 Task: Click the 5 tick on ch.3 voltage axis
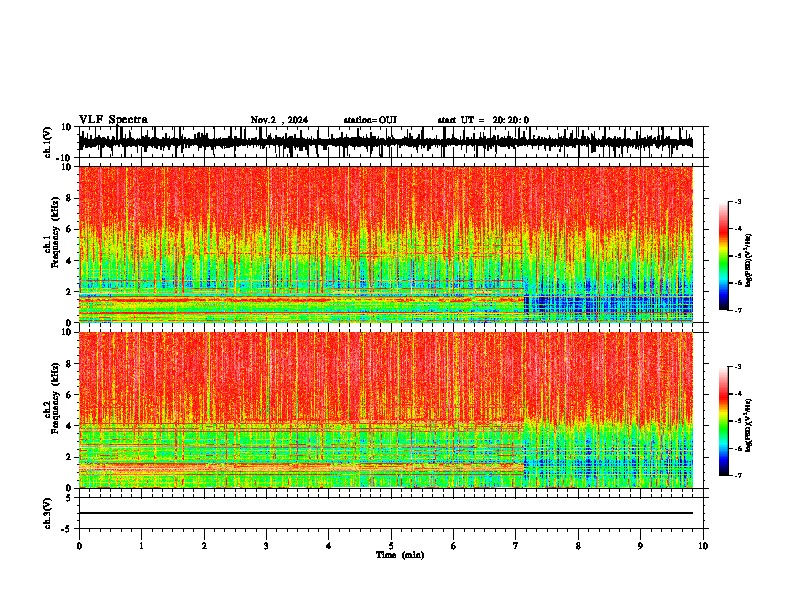(x=69, y=498)
